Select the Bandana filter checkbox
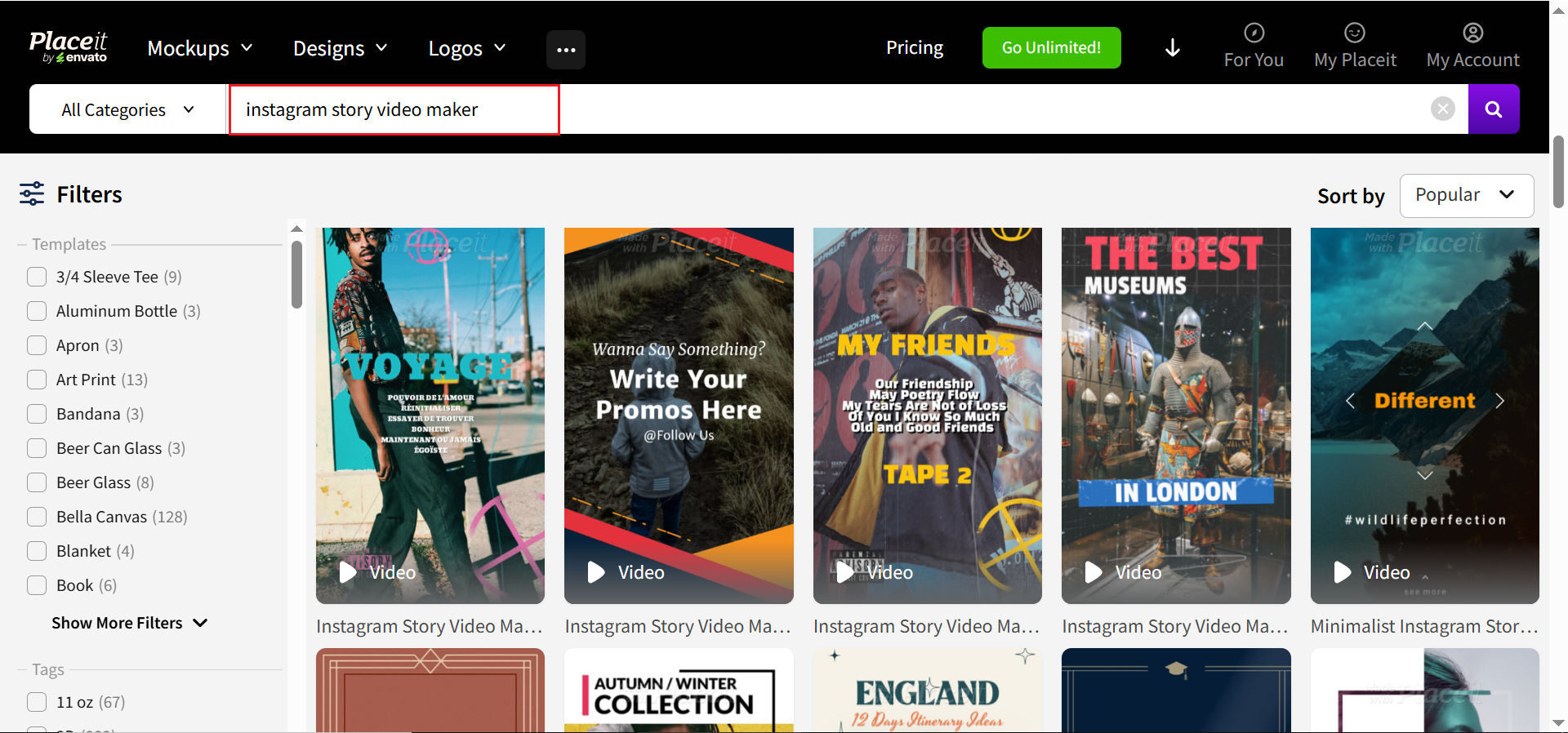The image size is (1568, 733). (37, 414)
